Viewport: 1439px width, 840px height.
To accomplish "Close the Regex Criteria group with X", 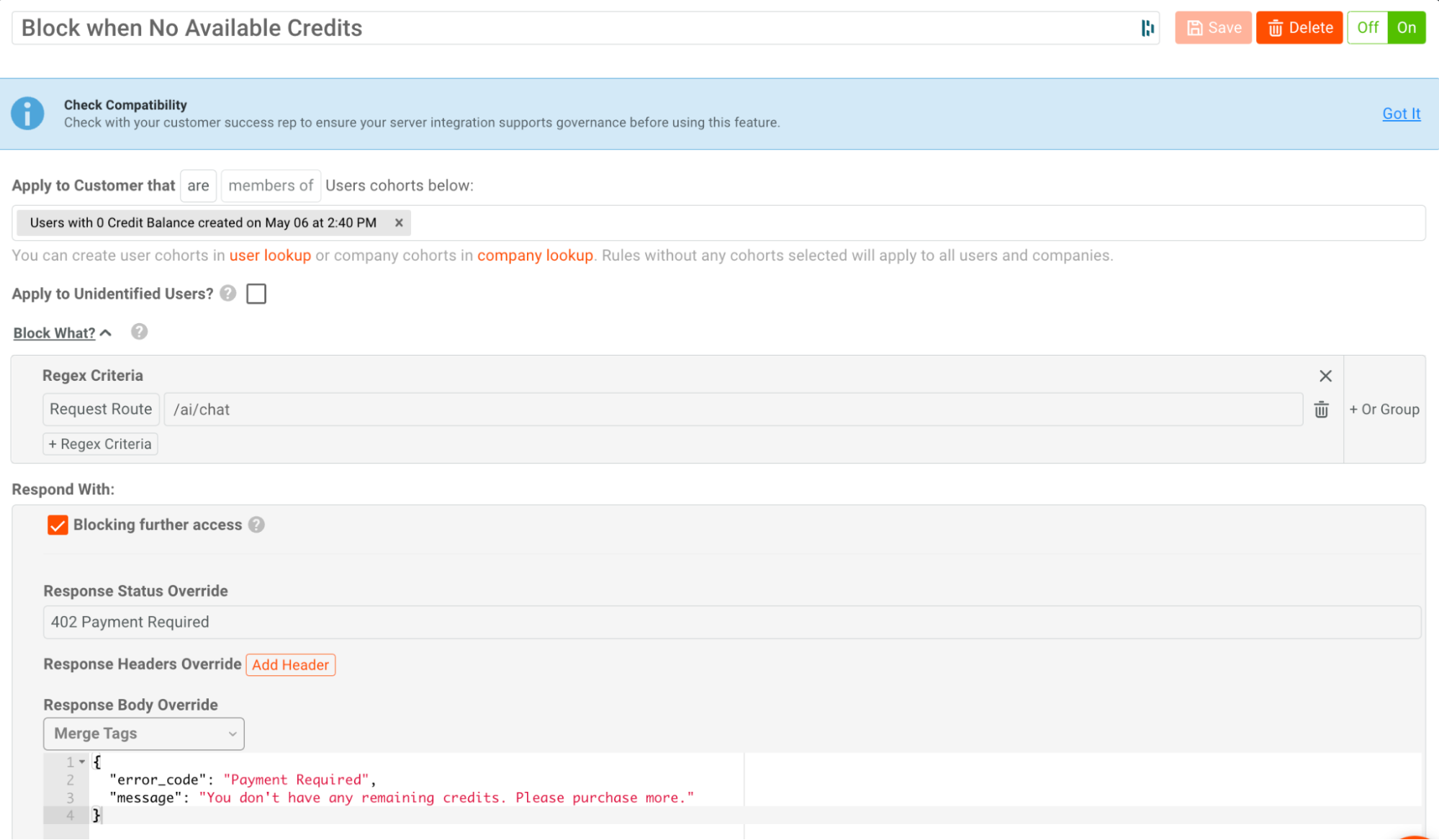I will point(1325,376).
